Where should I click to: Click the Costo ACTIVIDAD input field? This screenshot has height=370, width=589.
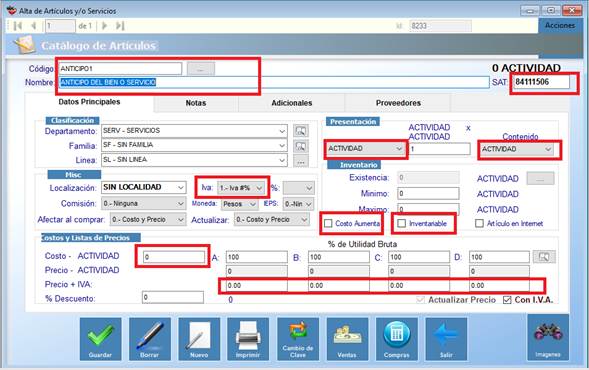click(174, 257)
